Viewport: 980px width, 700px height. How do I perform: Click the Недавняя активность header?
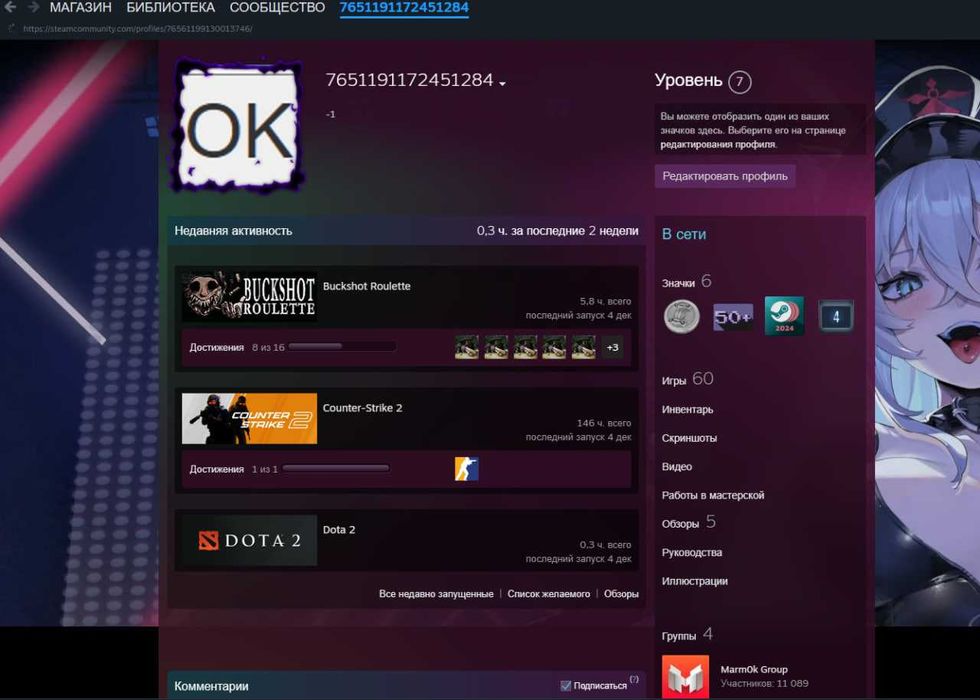pyautogui.click(x=233, y=231)
